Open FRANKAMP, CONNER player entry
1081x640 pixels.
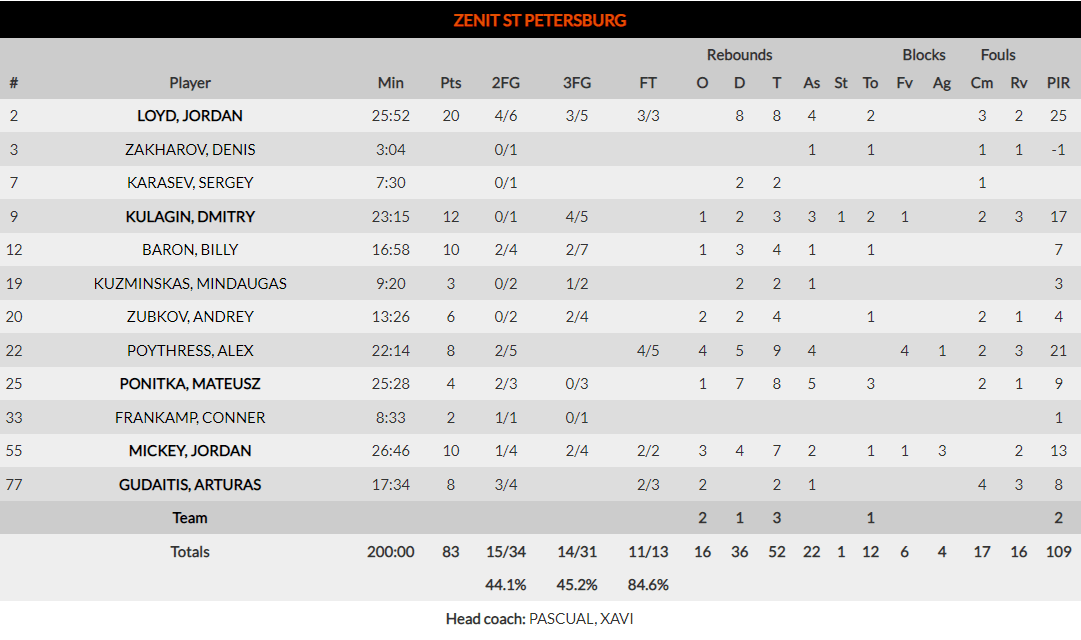click(190, 418)
